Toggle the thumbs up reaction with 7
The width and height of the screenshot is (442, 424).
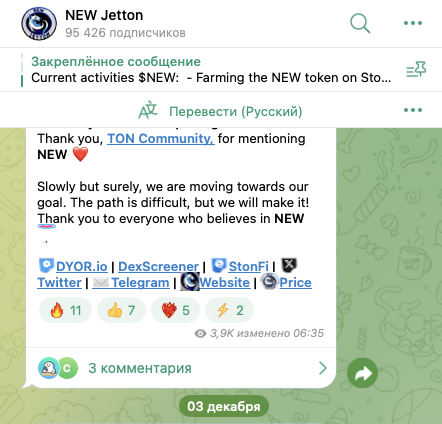click(x=121, y=310)
